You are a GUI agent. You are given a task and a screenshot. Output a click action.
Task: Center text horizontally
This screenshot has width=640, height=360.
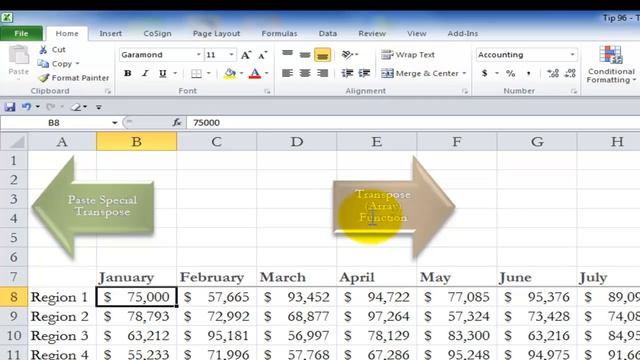305,73
